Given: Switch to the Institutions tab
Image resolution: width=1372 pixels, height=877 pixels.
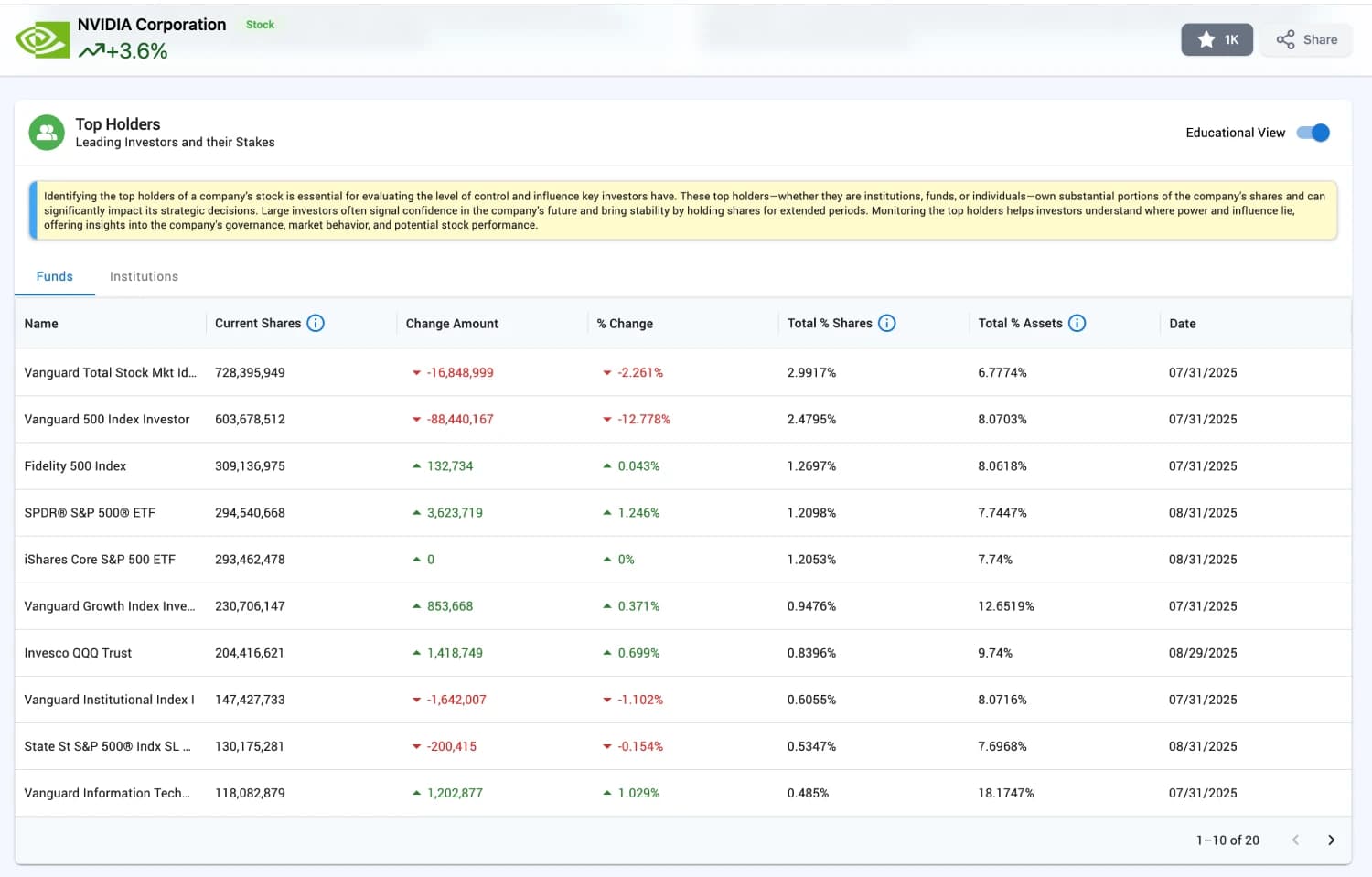Looking at the screenshot, I should 144,276.
